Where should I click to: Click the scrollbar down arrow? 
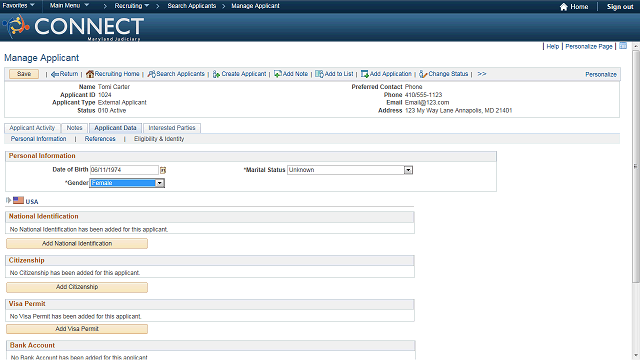click(x=636, y=356)
